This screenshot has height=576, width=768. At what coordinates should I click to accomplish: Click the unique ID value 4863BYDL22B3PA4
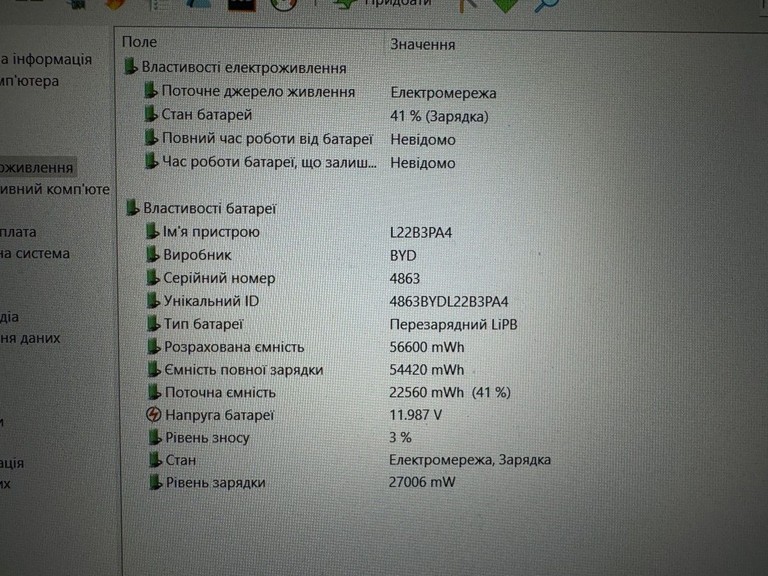tap(449, 301)
